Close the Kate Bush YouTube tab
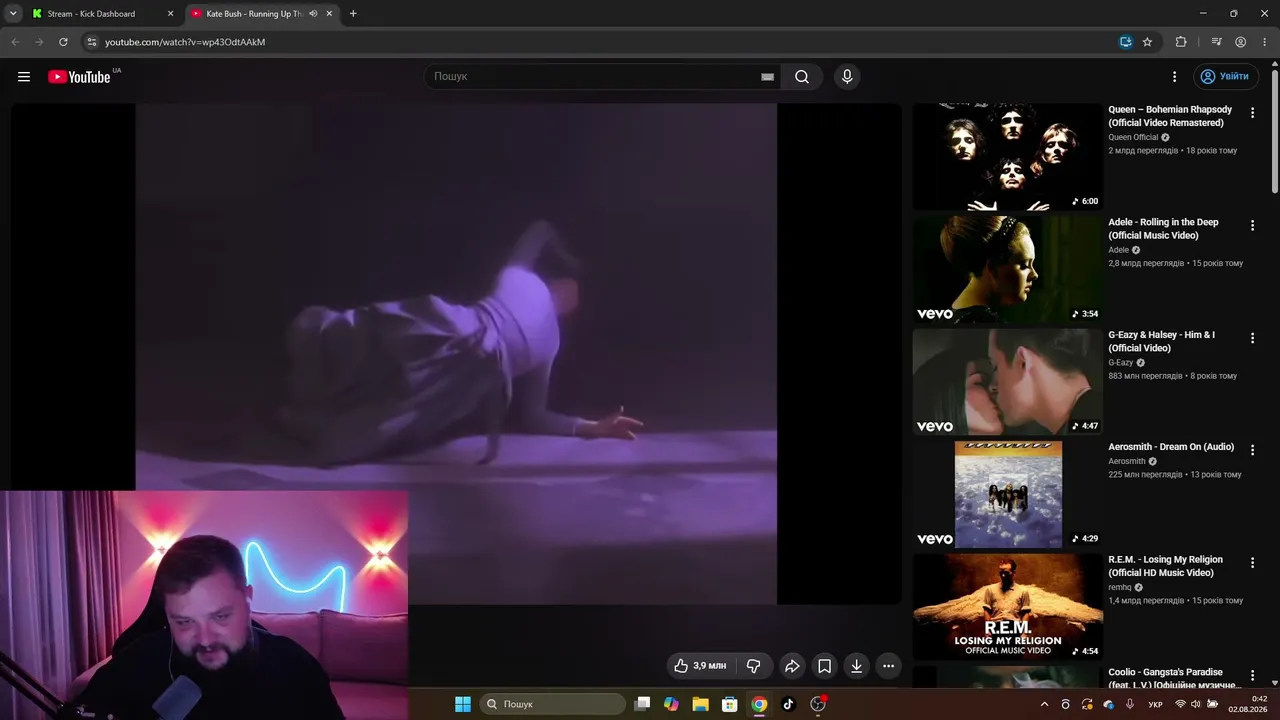 click(329, 14)
